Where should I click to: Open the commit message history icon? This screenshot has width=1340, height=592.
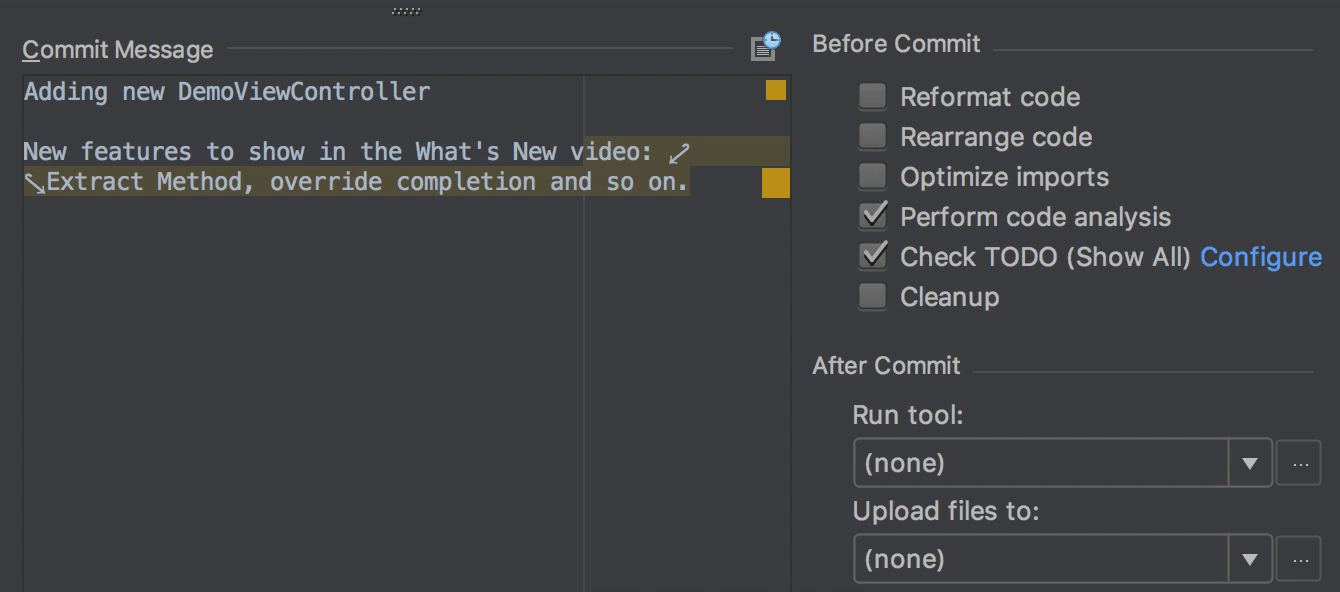(764, 46)
